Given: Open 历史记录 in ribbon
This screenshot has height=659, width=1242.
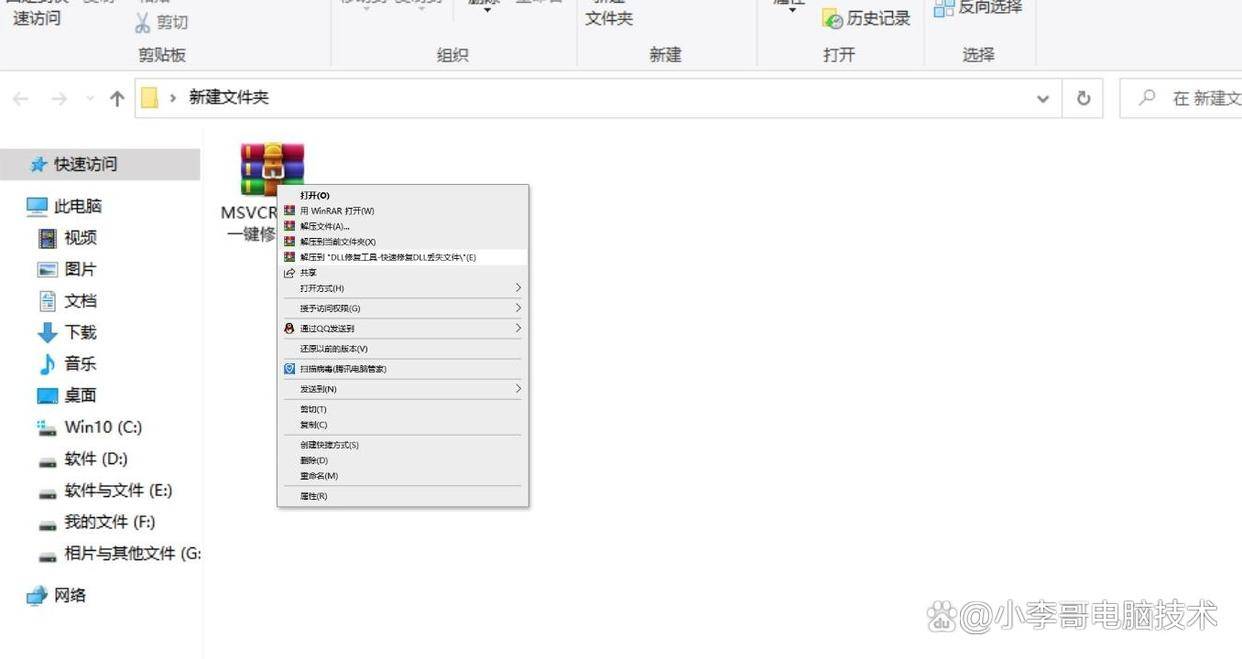Looking at the screenshot, I should pyautogui.click(x=867, y=18).
